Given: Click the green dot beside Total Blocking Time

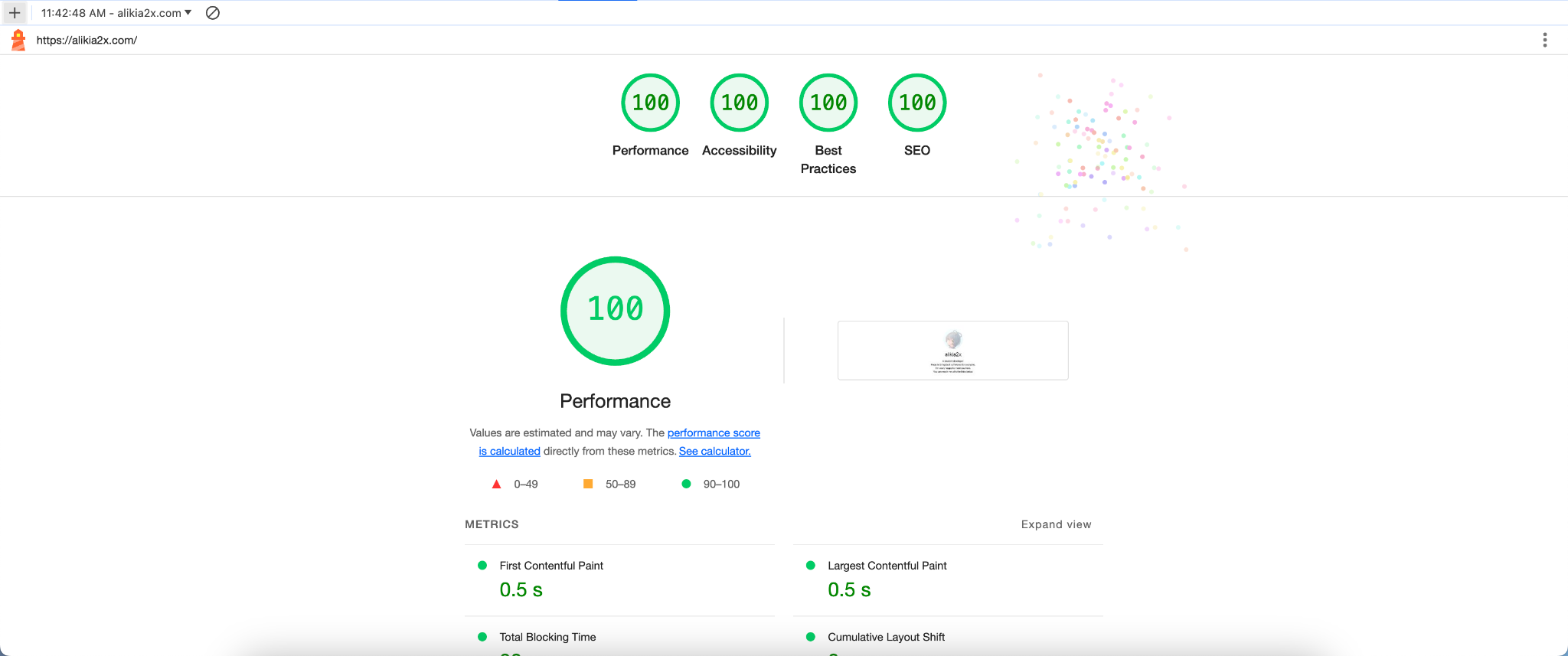Looking at the screenshot, I should coord(482,637).
